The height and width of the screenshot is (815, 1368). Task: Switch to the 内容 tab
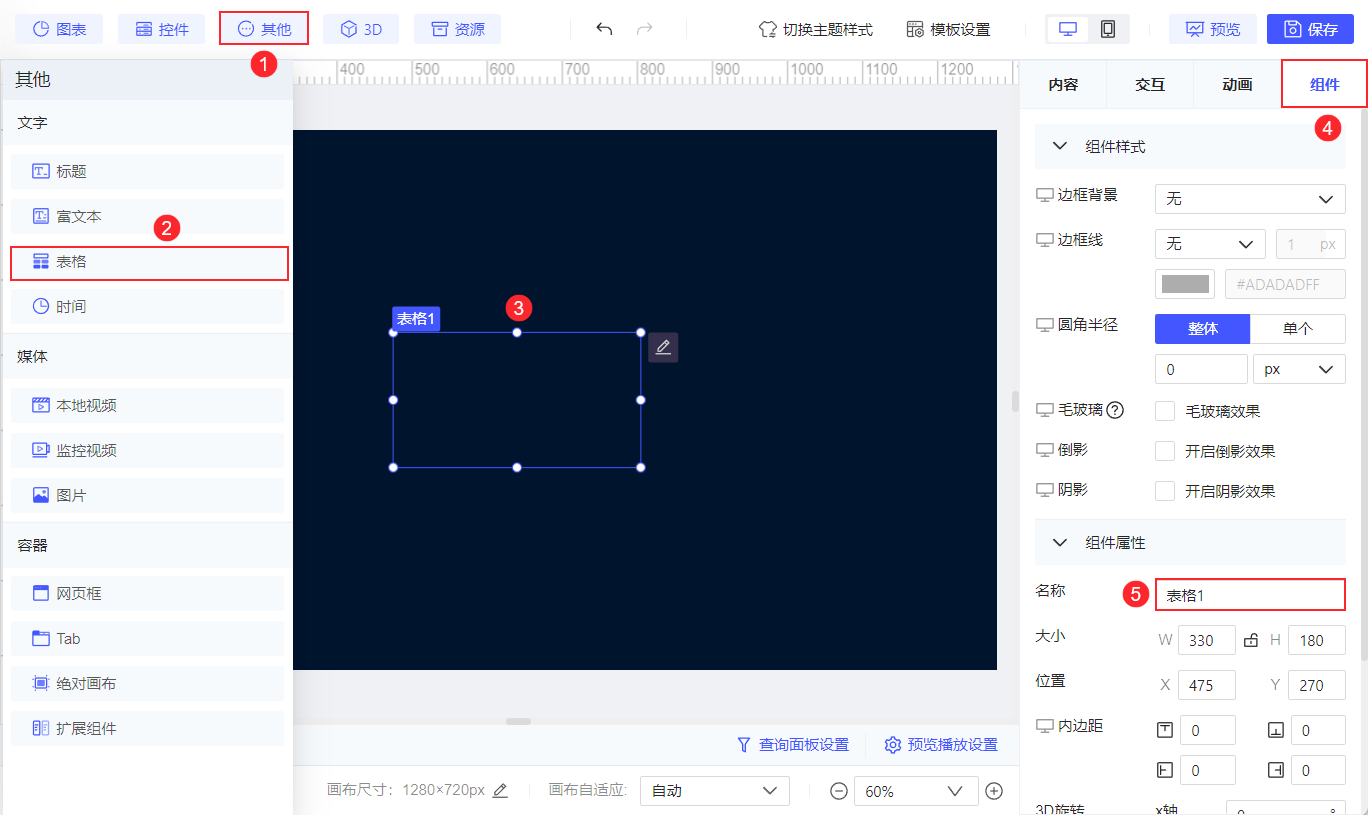click(1063, 84)
